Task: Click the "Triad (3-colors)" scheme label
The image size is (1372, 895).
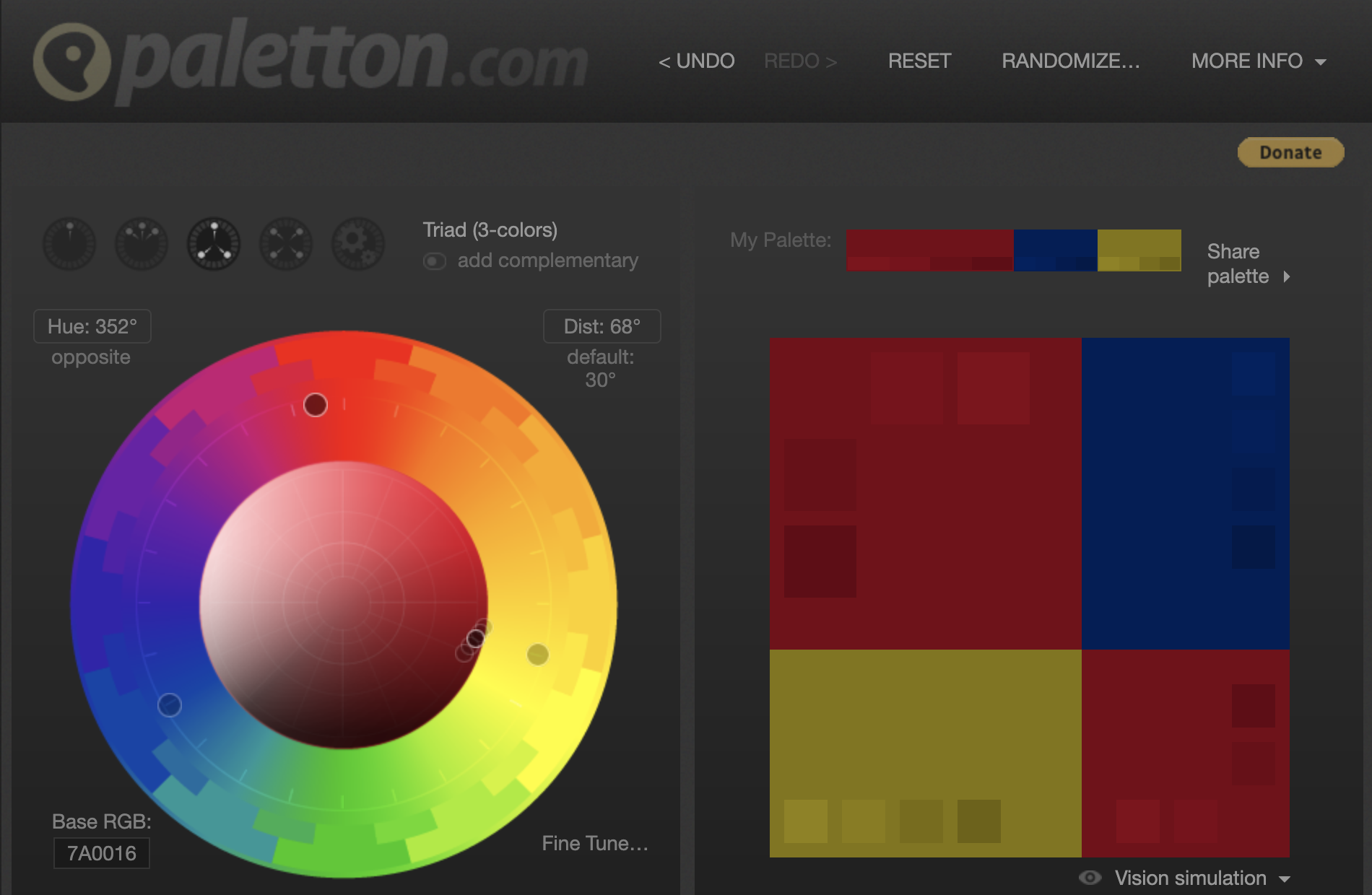Action: click(x=490, y=230)
